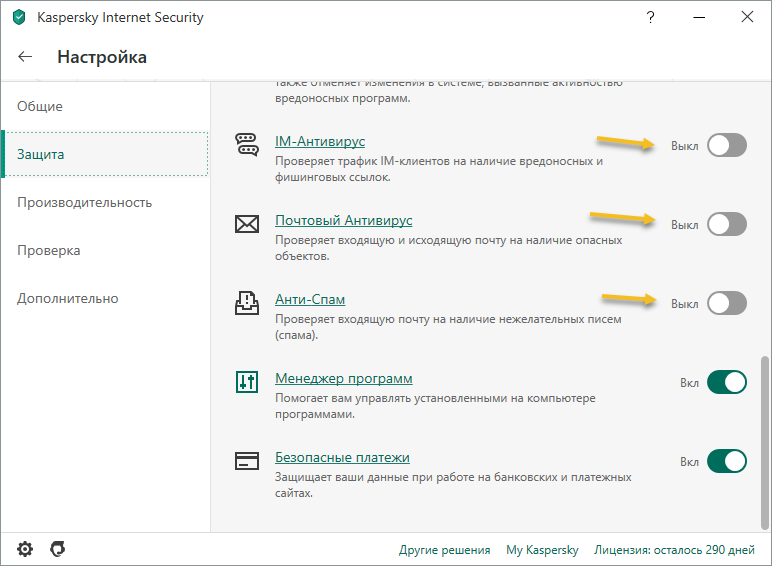772x566 pixels.
Task: Go back using the arrow icon
Action: (x=25, y=57)
